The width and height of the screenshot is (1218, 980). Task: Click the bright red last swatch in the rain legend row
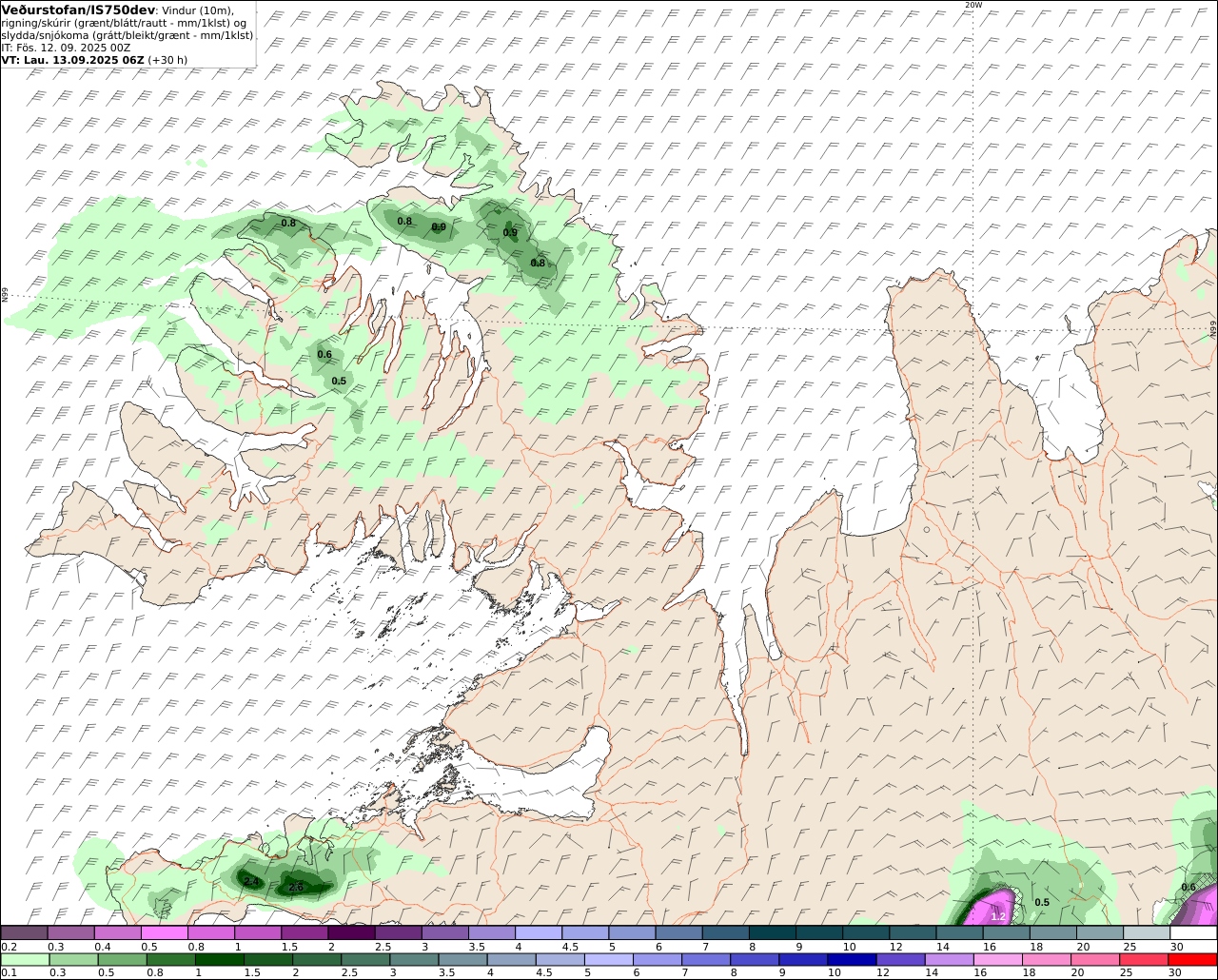(1192, 959)
